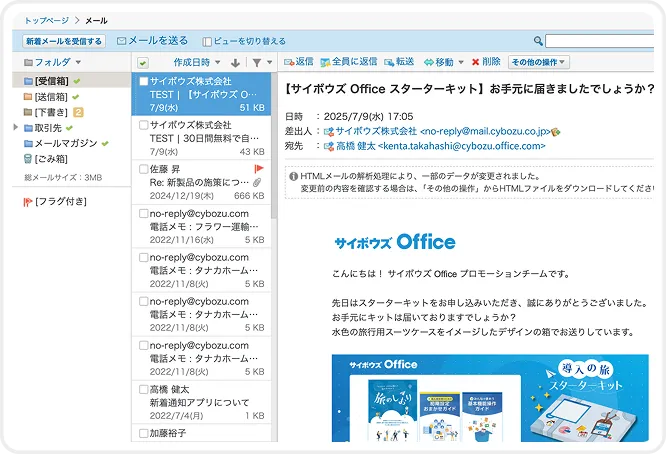Forward the mail with 転送 icon
Image resolution: width=666 pixels, height=454 pixels.
398,62
